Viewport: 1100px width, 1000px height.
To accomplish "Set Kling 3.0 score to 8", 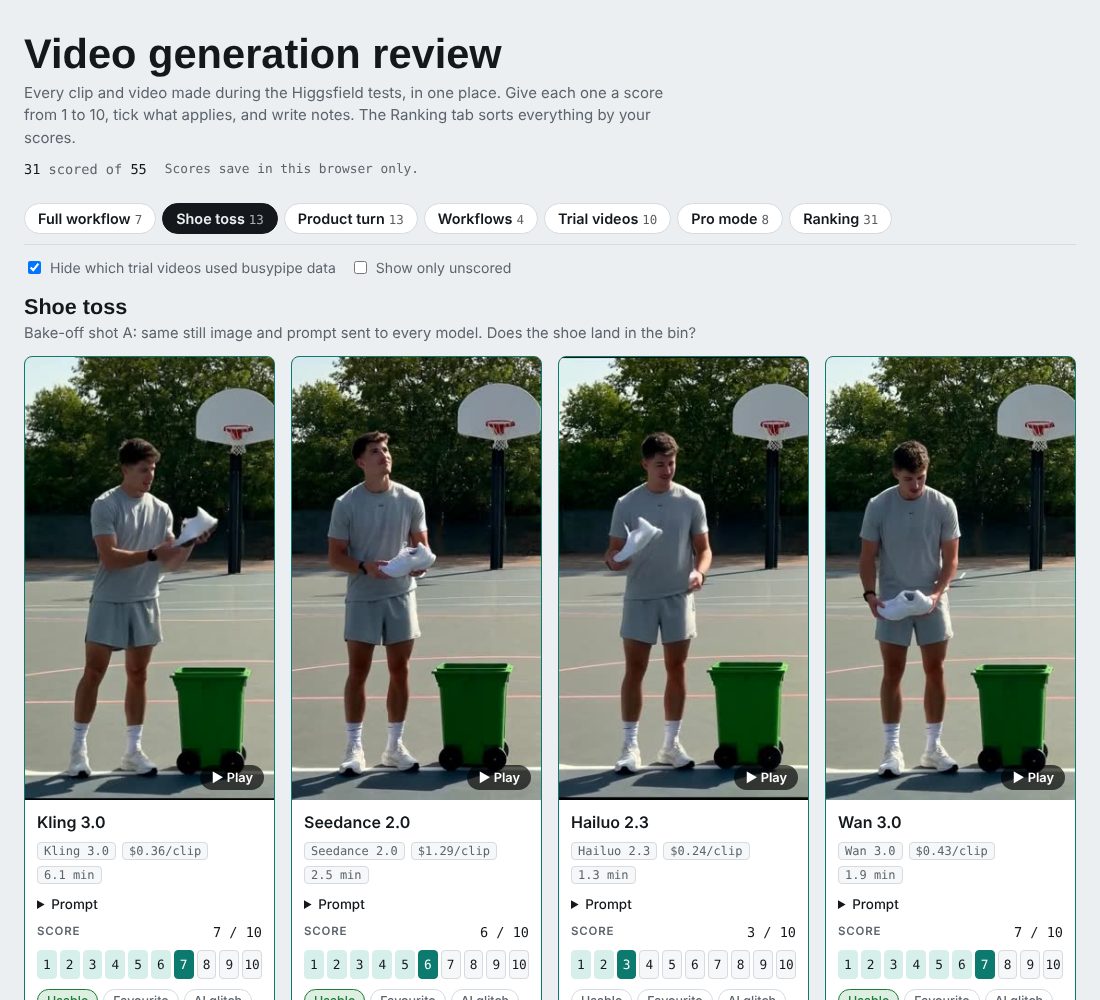I will tap(206, 964).
